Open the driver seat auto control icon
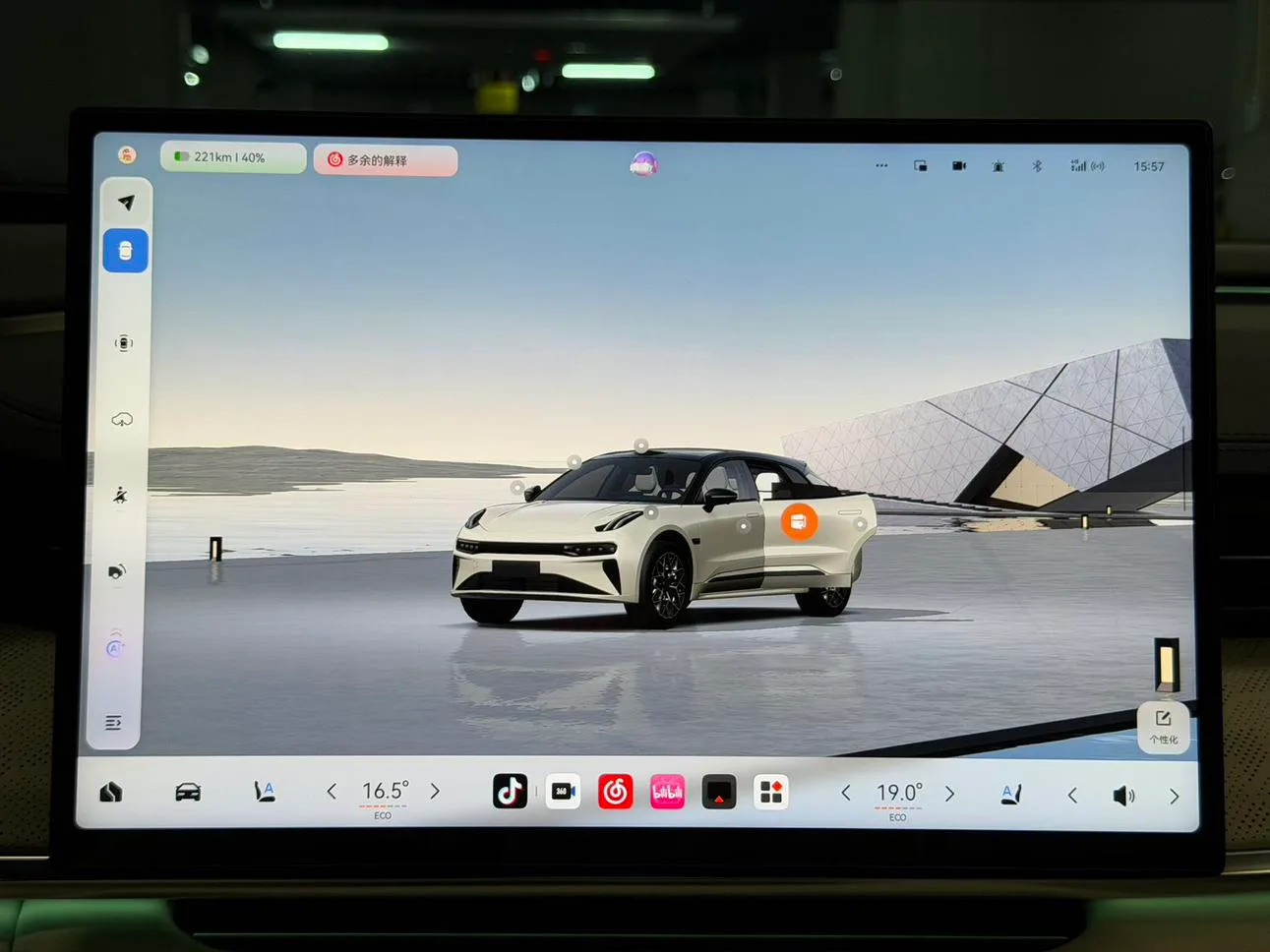Image resolution: width=1270 pixels, height=952 pixels. 264,792
